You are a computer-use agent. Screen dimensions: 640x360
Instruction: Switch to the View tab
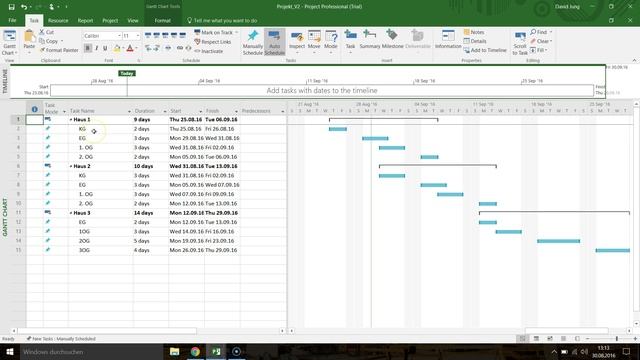coord(133,20)
